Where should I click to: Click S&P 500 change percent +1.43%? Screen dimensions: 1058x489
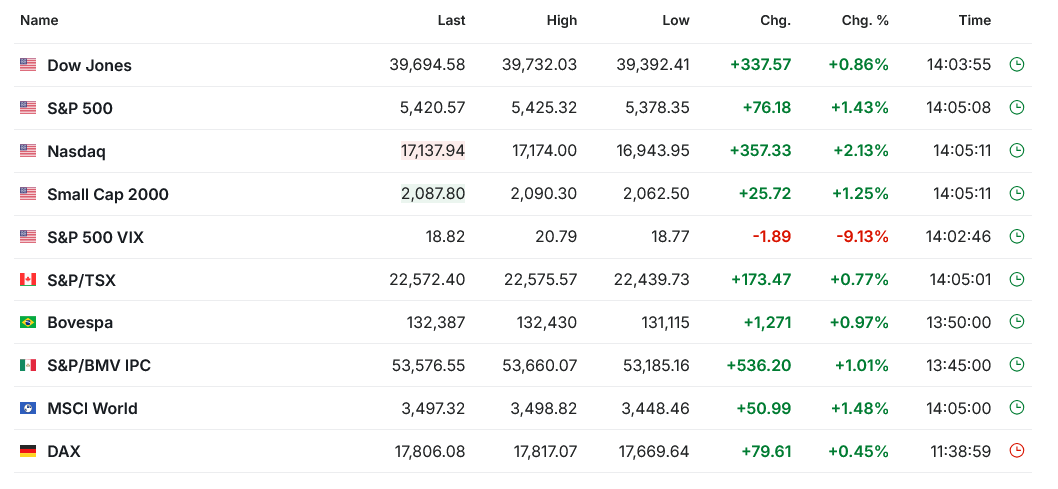861,107
